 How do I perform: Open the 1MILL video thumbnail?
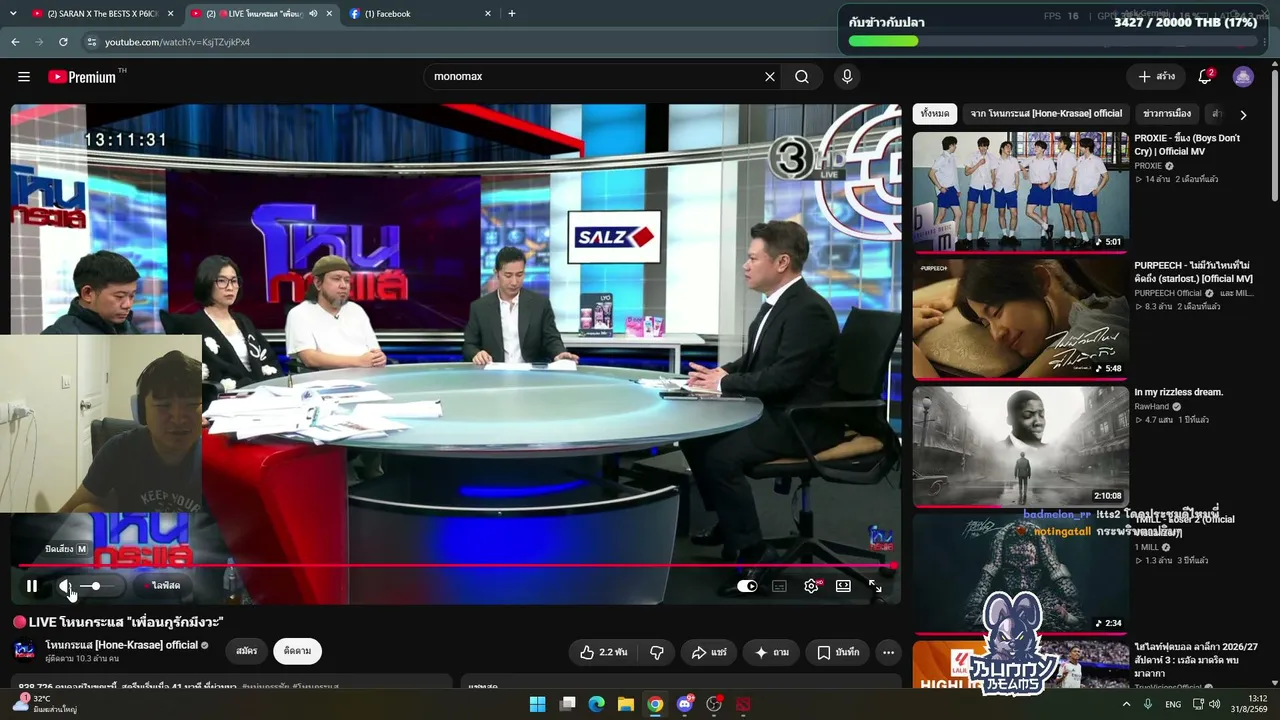coord(1020,573)
